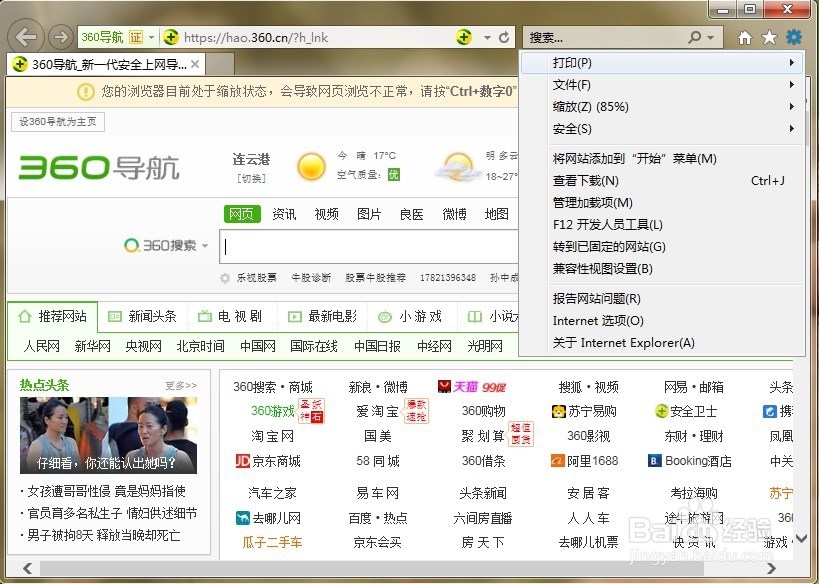Open search provider dropdown arrow

pyautogui.click(x=710, y=38)
